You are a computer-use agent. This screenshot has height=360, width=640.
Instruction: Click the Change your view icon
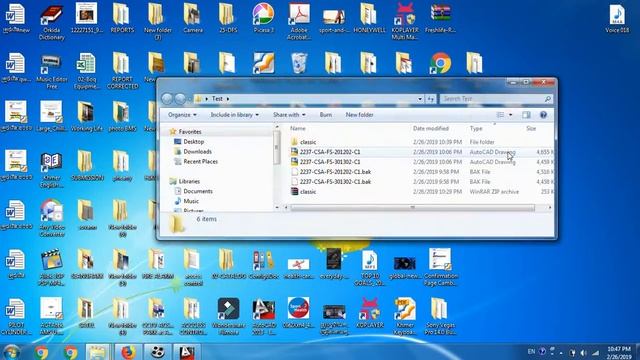(500, 115)
